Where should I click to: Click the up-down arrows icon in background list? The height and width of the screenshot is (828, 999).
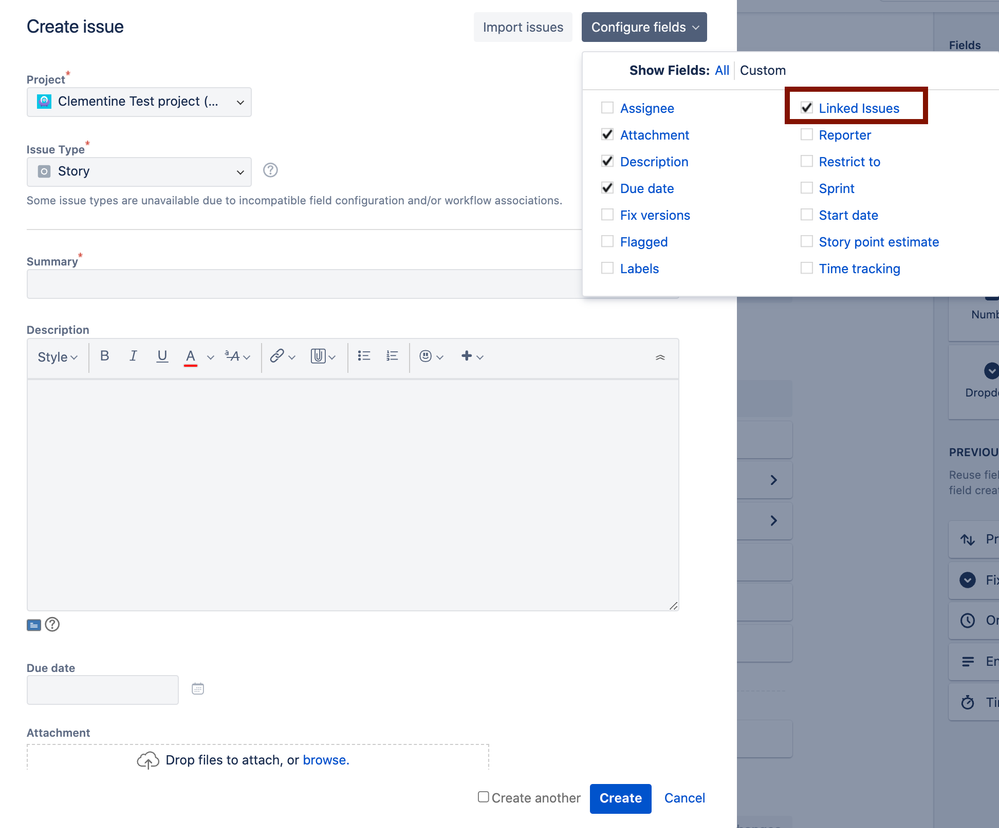[968, 539]
